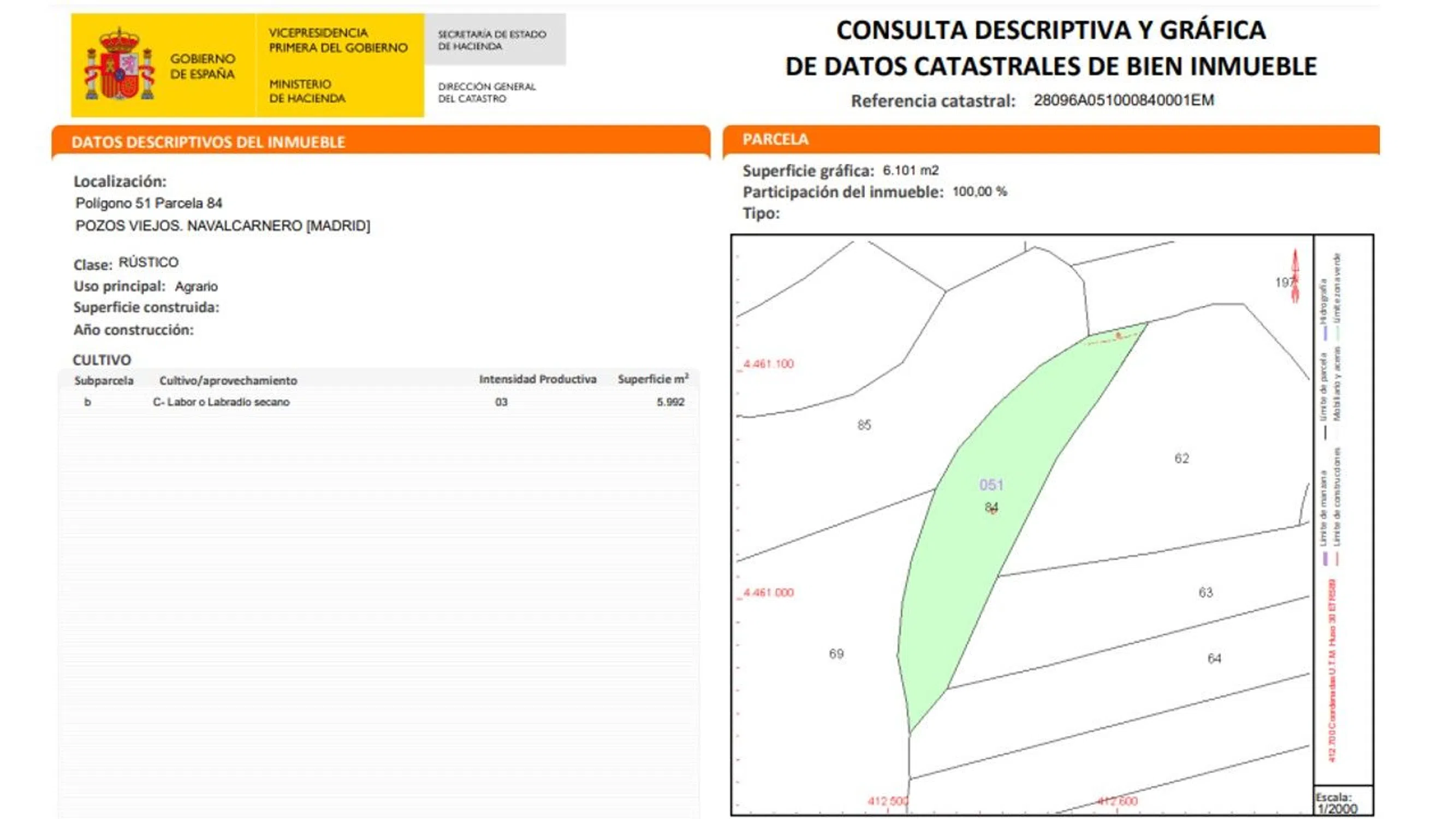Click subparcel 'b' in the crop table

point(87,402)
